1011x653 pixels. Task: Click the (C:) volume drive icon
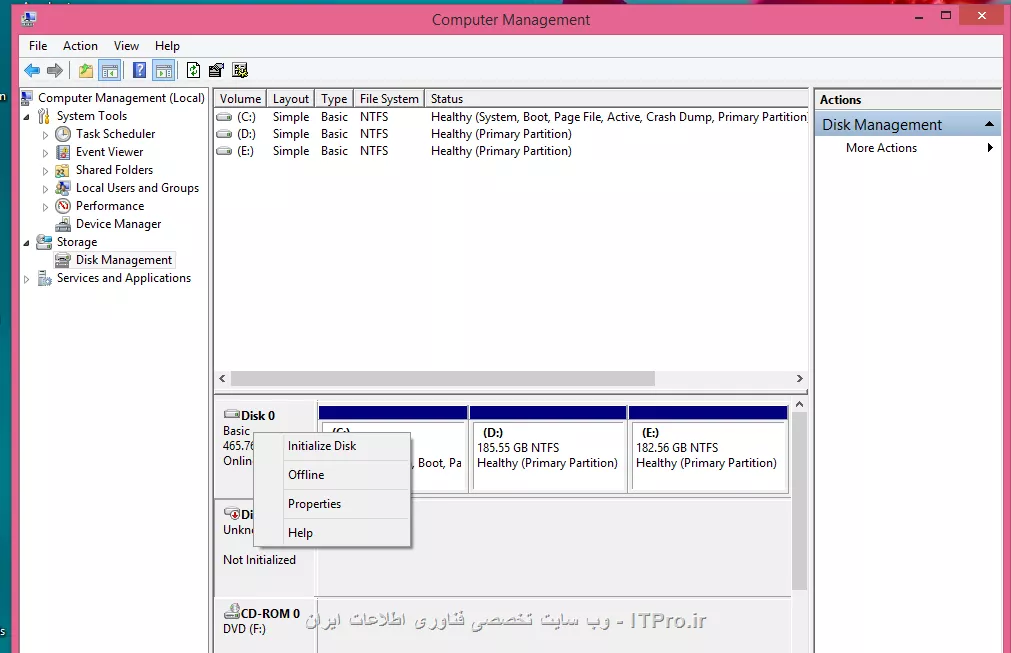(224, 117)
